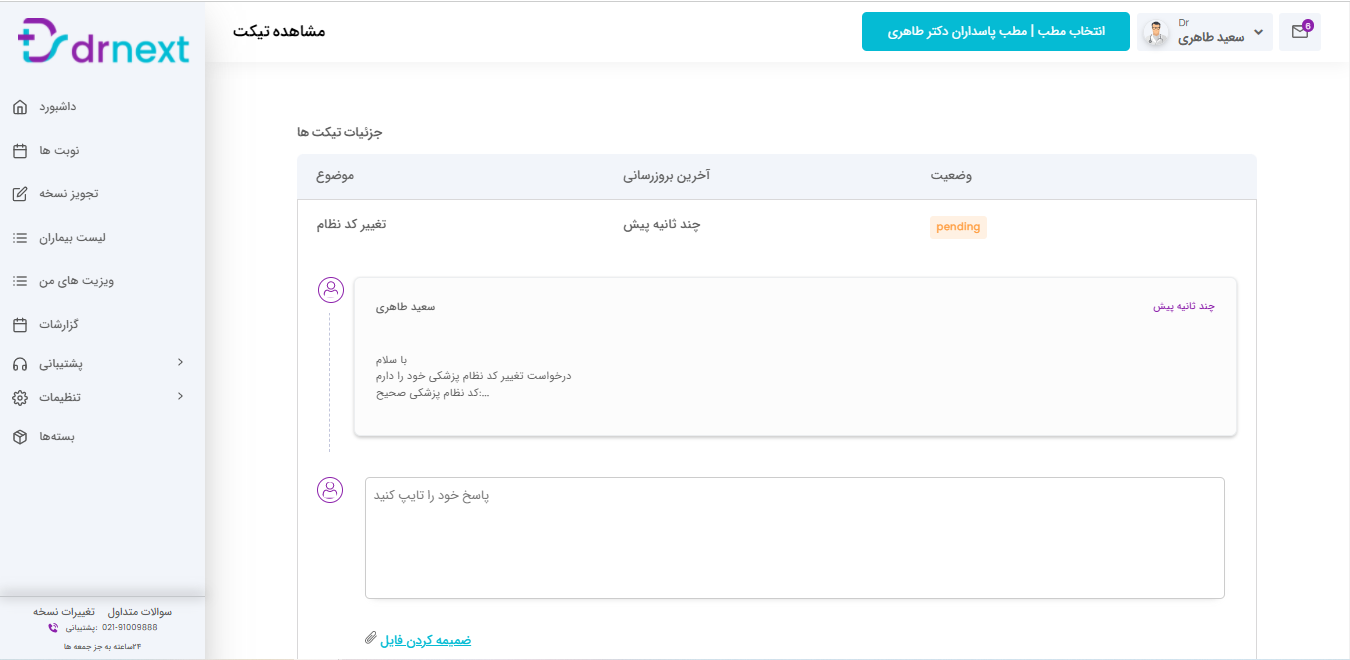Click the list icon next to ویزیت های من

click(20, 281)
